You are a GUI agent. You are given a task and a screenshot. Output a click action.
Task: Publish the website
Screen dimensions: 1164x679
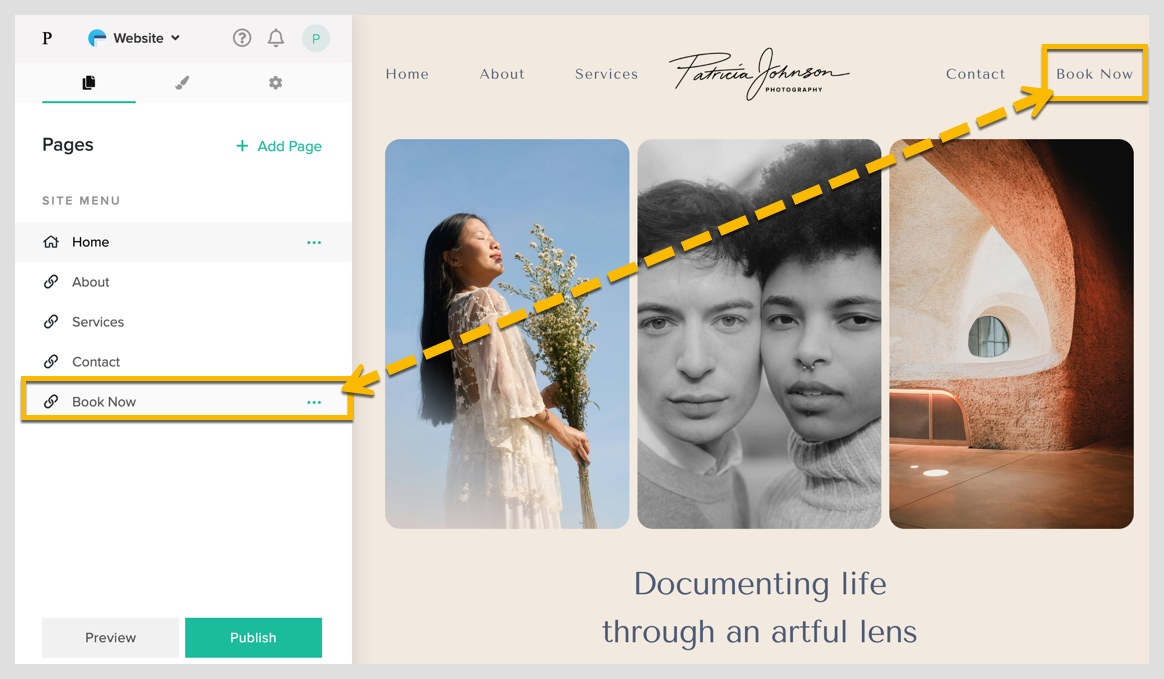253,637
